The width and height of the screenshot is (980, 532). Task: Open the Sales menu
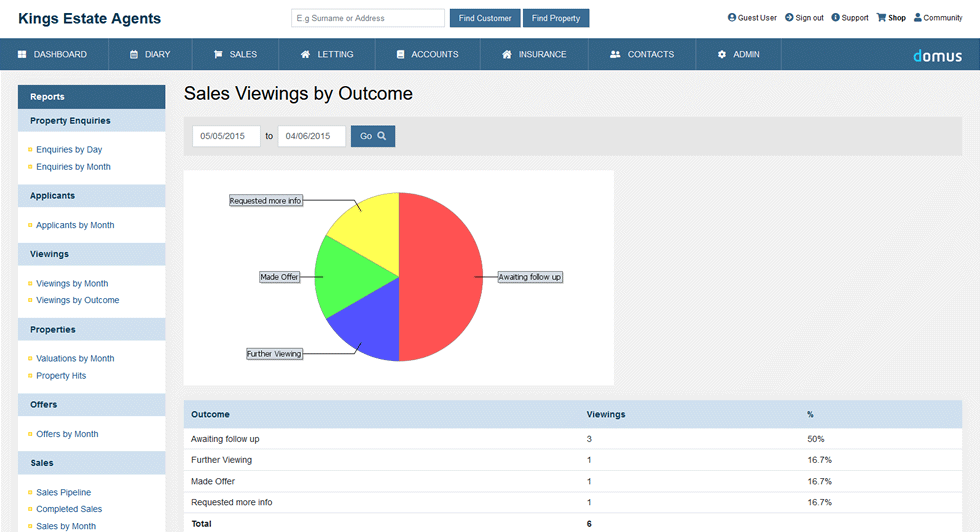click(x=235, y=55)
